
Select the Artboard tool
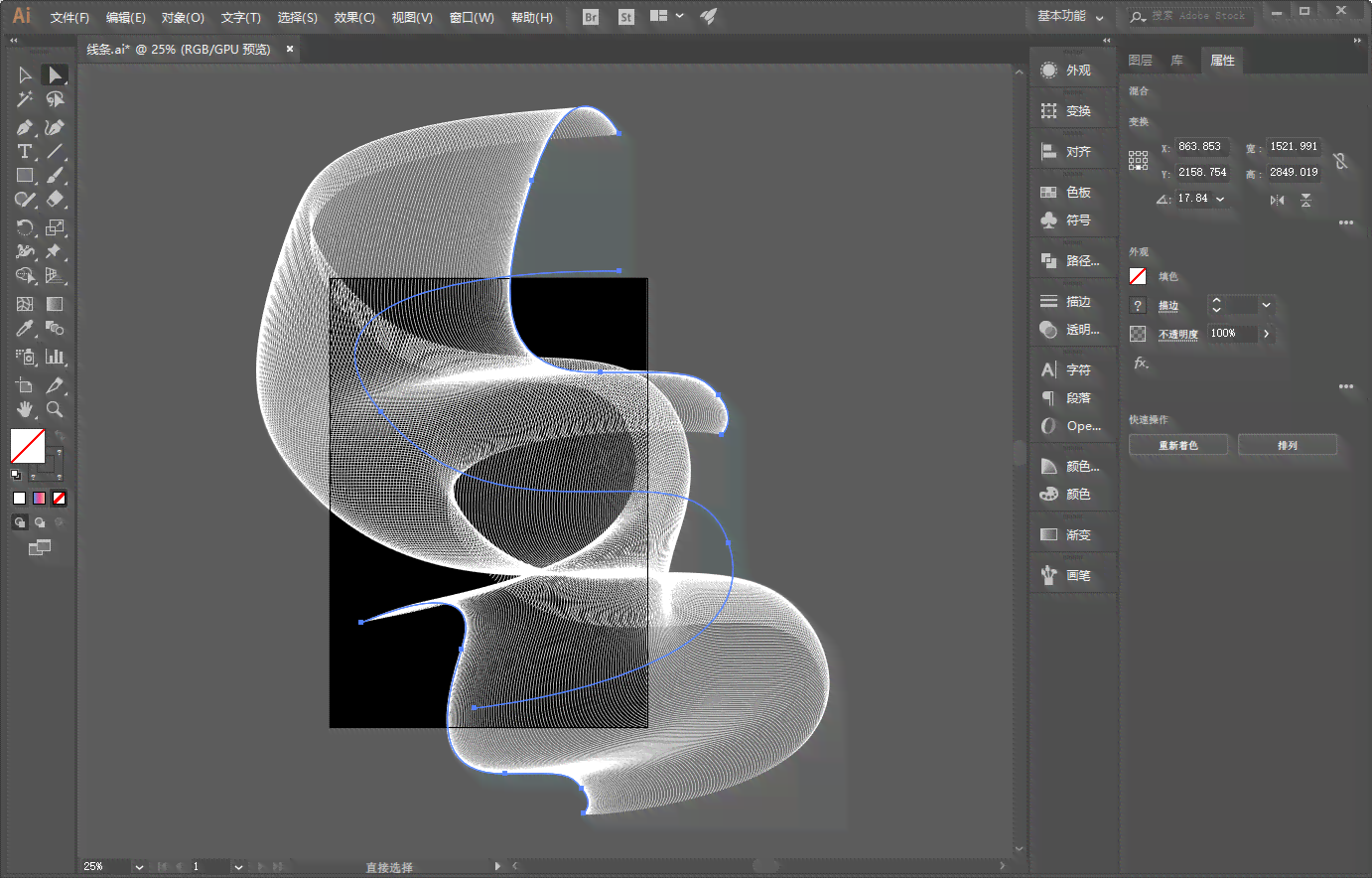pos(25,384)
